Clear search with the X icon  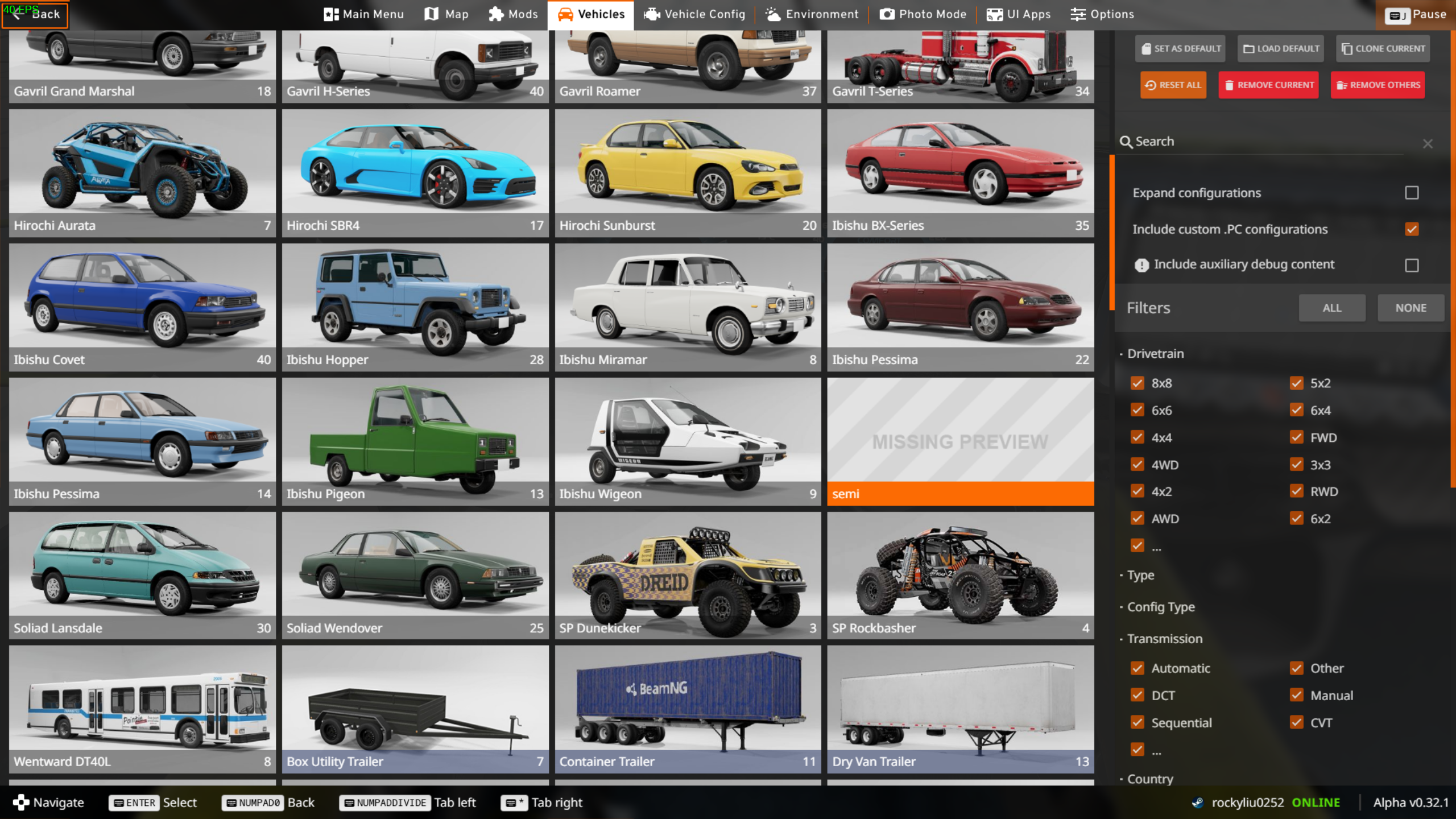[x=1428, y=143]
